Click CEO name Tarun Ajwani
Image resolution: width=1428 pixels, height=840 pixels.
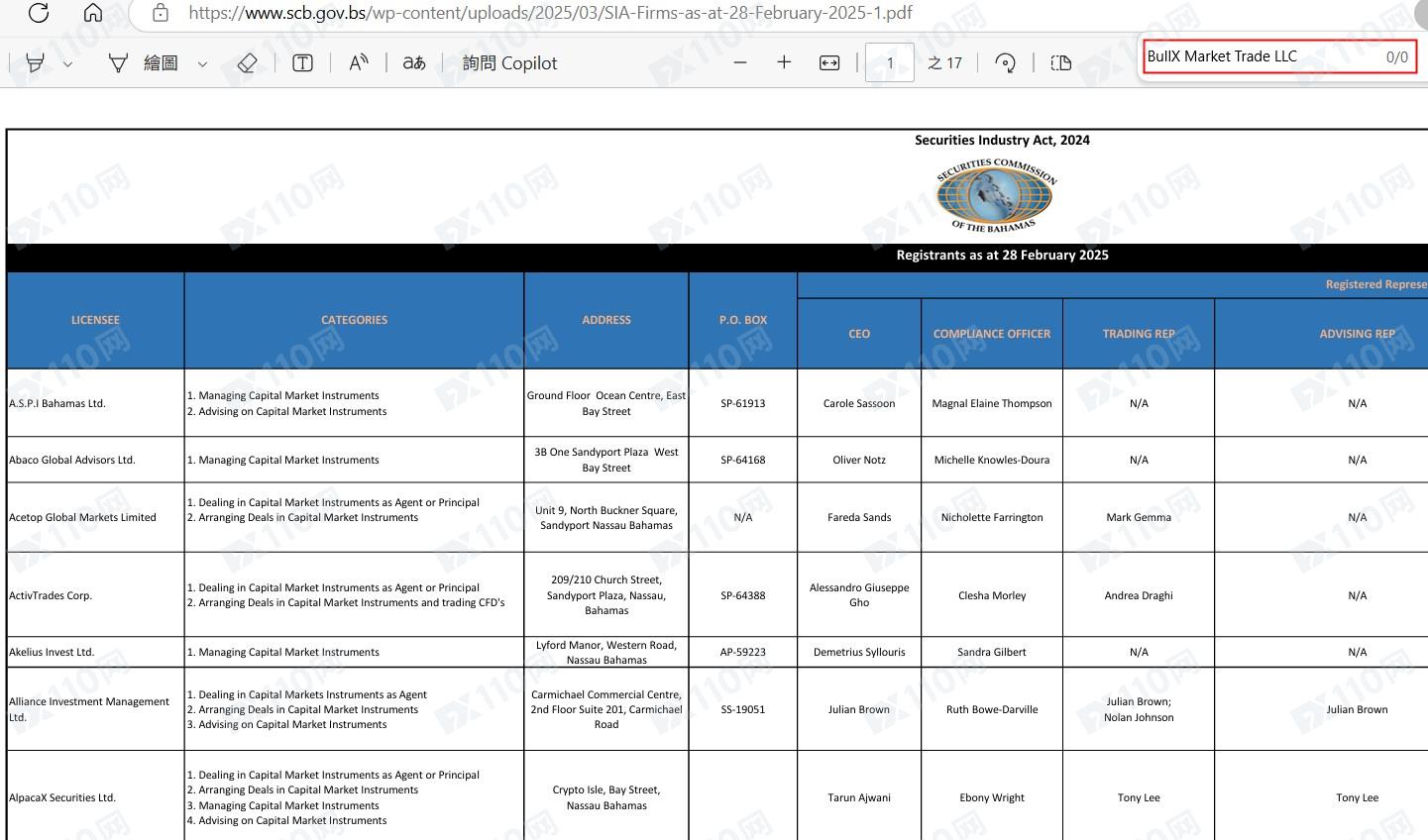[x=859, y=797]
